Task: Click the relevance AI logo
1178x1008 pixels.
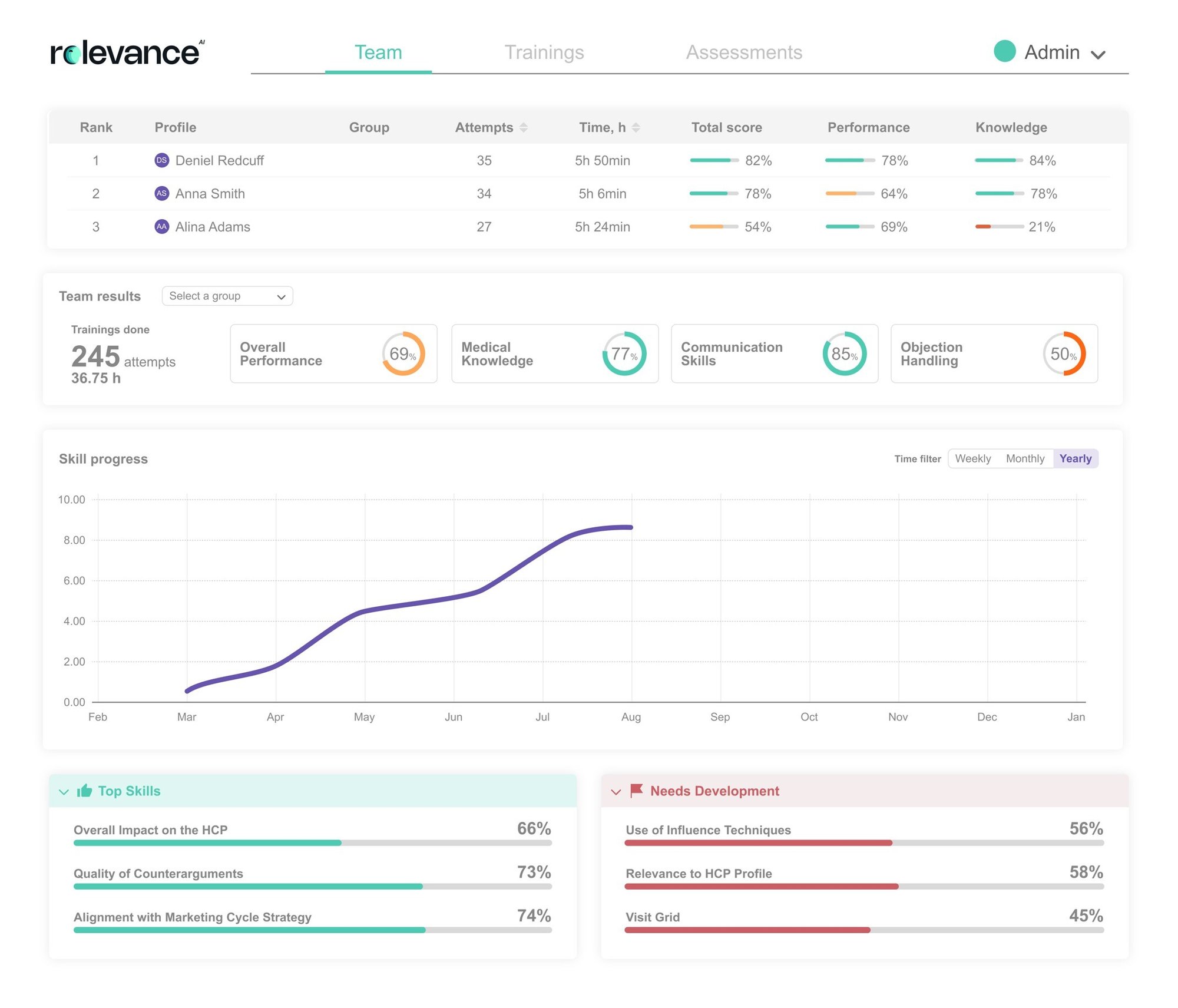Action: point(127,53)
